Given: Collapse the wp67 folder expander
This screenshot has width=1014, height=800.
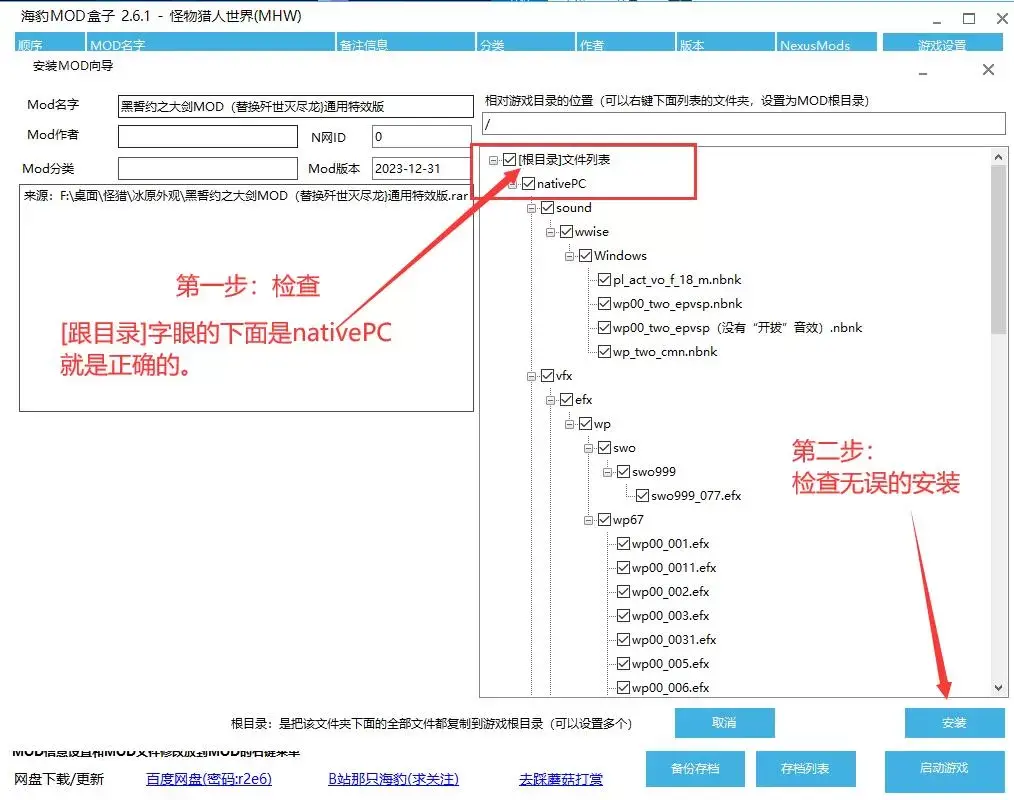Looking at the screenshot, I should click(x=589, y=520).
